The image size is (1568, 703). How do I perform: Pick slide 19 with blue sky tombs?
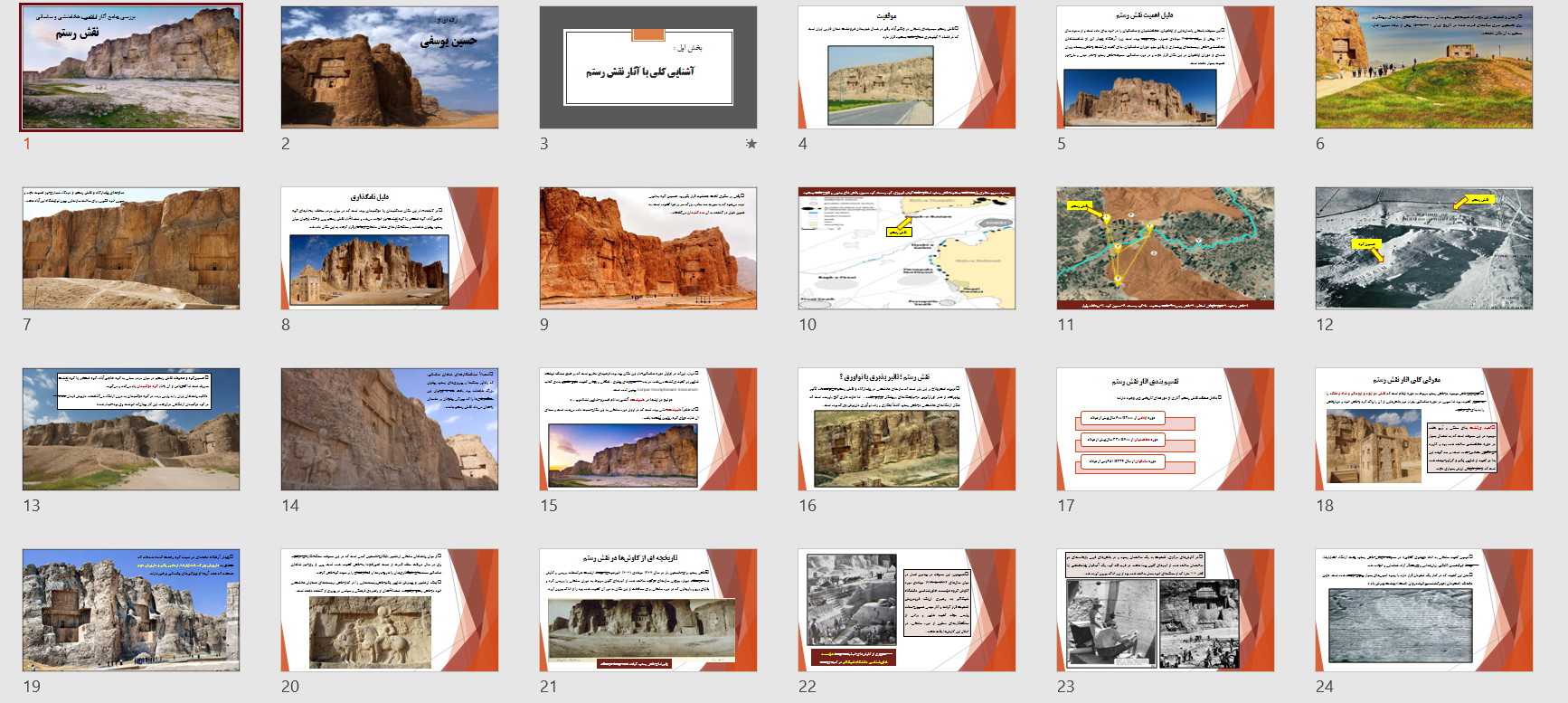click(131, 611)
